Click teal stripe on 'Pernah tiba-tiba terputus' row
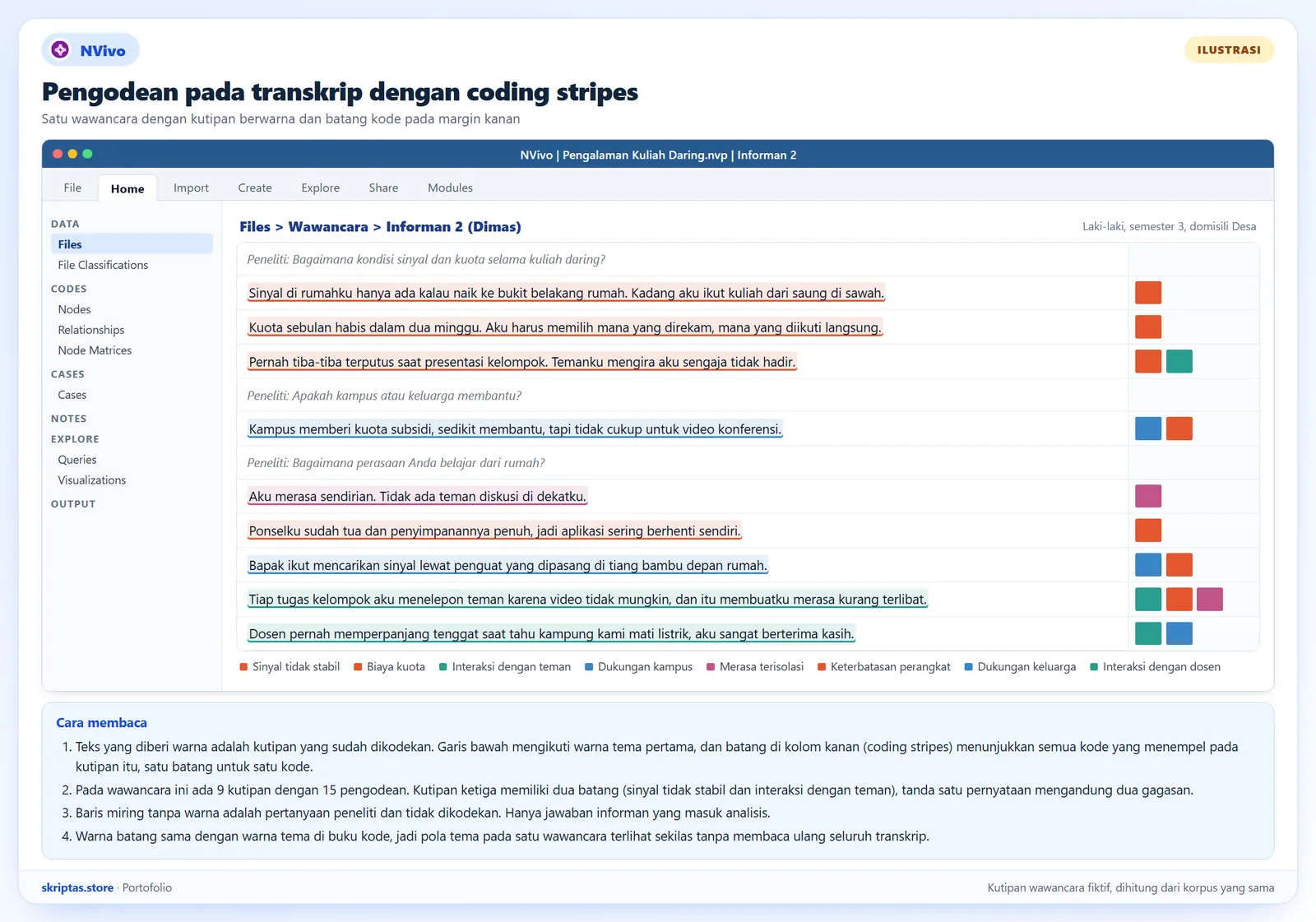The height and width of the screenshot is (922, 1316). point(1179,361)
